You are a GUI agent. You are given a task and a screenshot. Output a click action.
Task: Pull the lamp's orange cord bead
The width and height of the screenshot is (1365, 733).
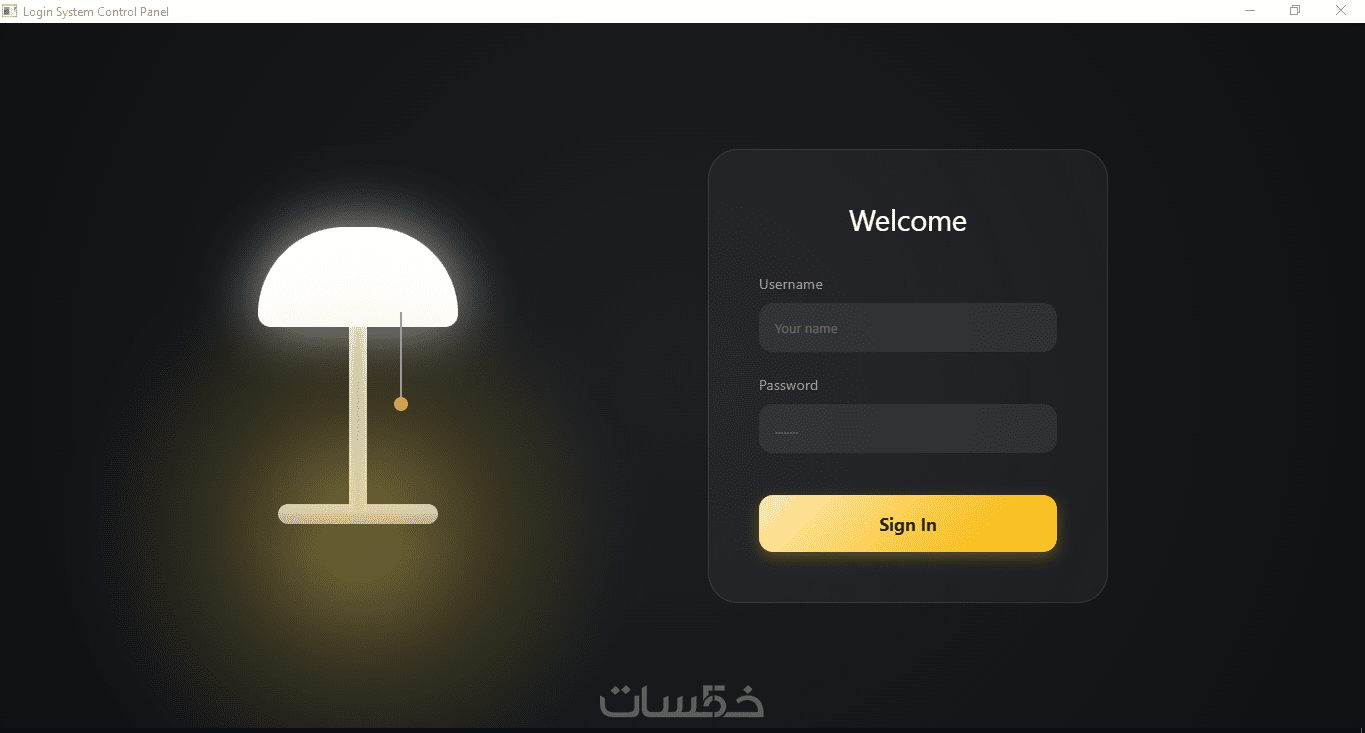401,404
